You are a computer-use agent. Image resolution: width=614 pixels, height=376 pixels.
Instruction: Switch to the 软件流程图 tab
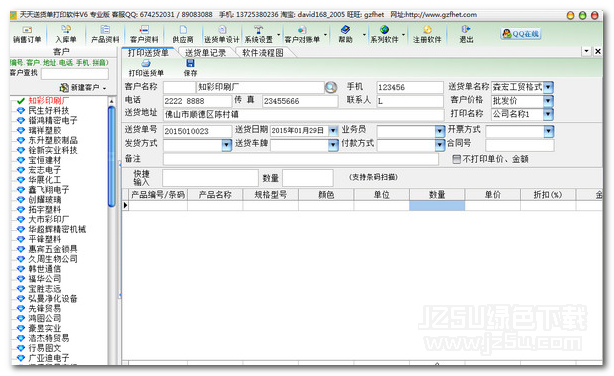coord(262,53)
